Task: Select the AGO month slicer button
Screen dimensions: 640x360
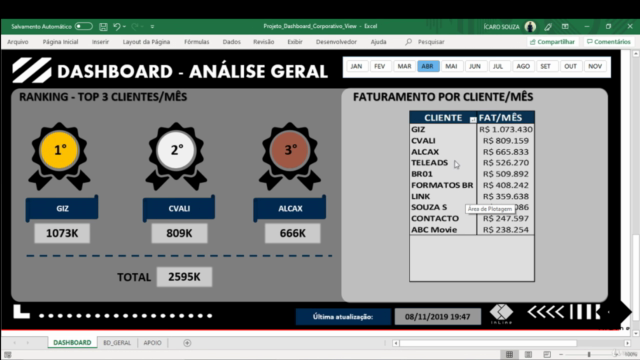Action: pos(523,66)
